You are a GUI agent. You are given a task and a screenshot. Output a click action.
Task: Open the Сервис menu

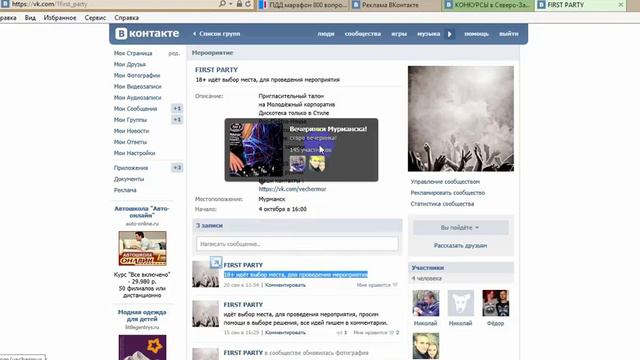(x=95, y=18)
